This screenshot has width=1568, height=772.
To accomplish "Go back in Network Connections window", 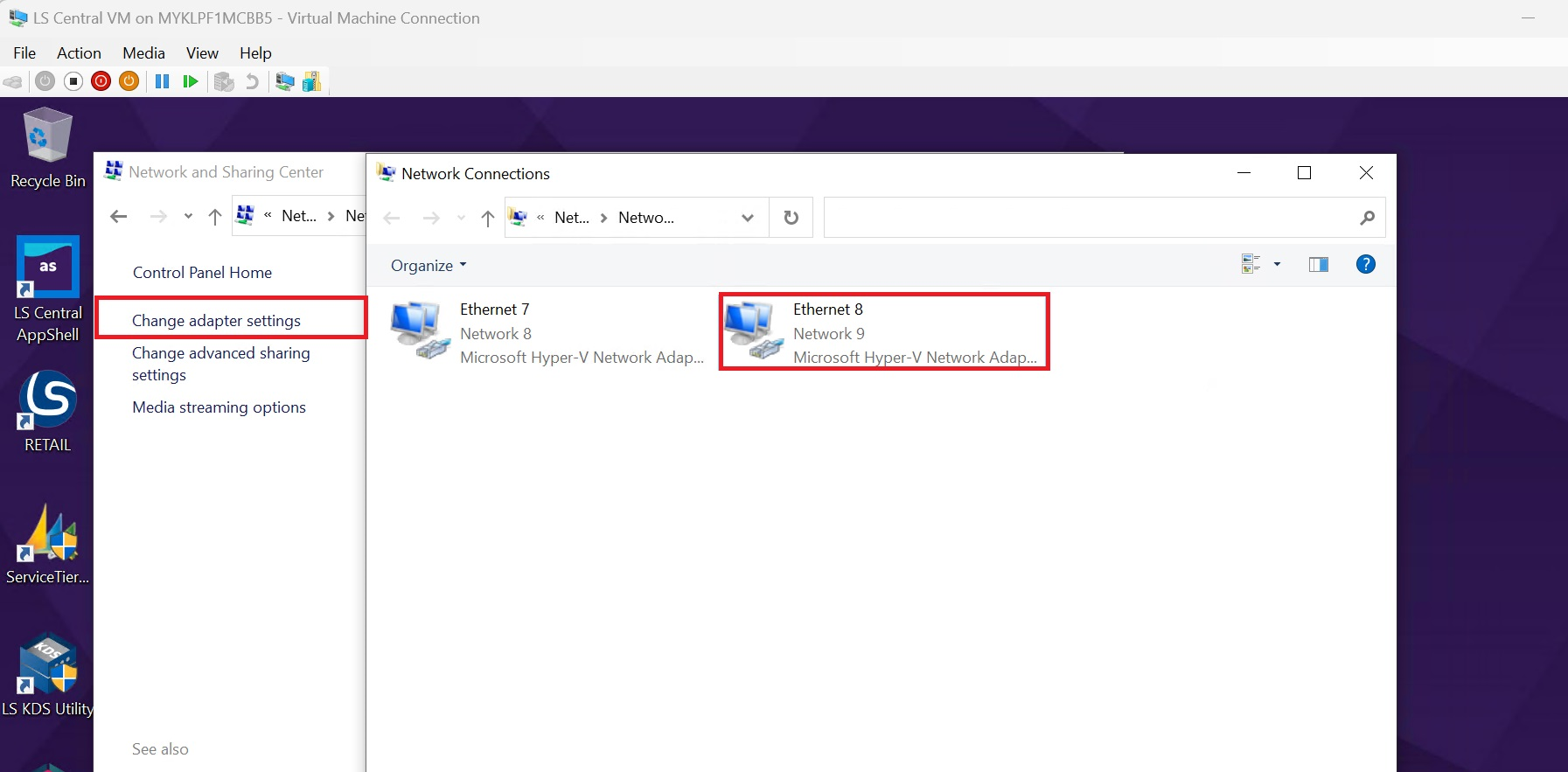I will (x=392, y=218).
